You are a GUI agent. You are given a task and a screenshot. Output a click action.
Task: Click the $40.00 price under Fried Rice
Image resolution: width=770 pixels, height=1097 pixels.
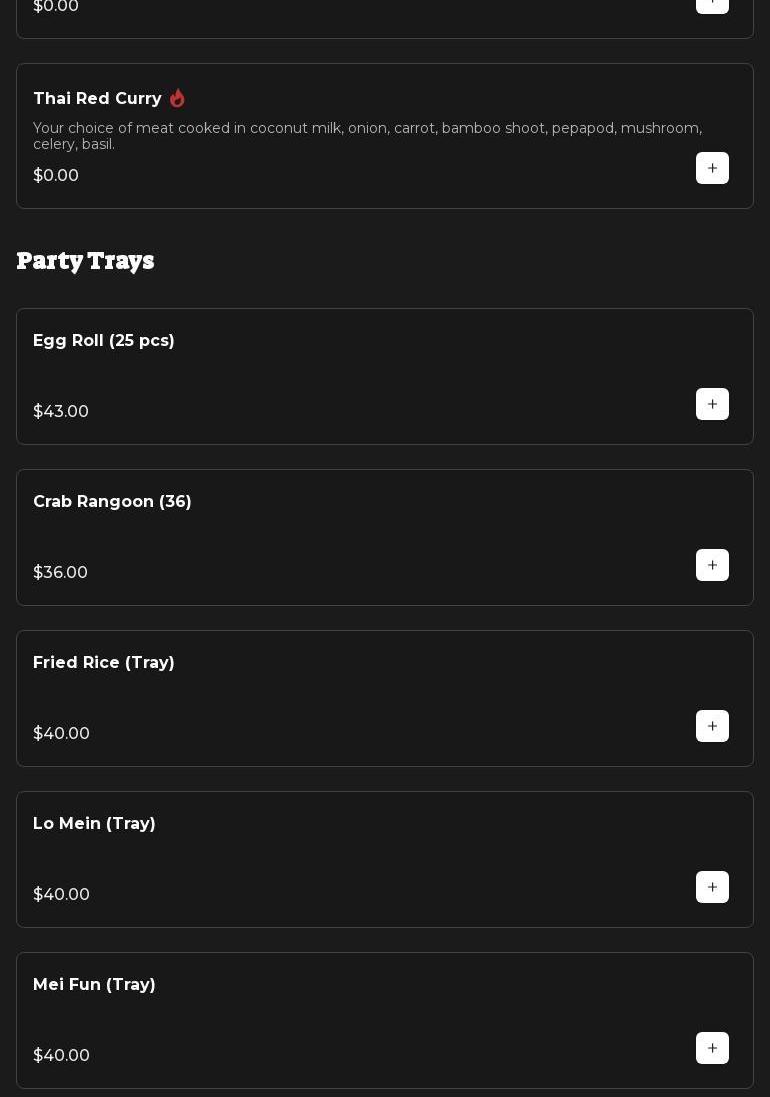pyautogui.click(x=61, y=734)
